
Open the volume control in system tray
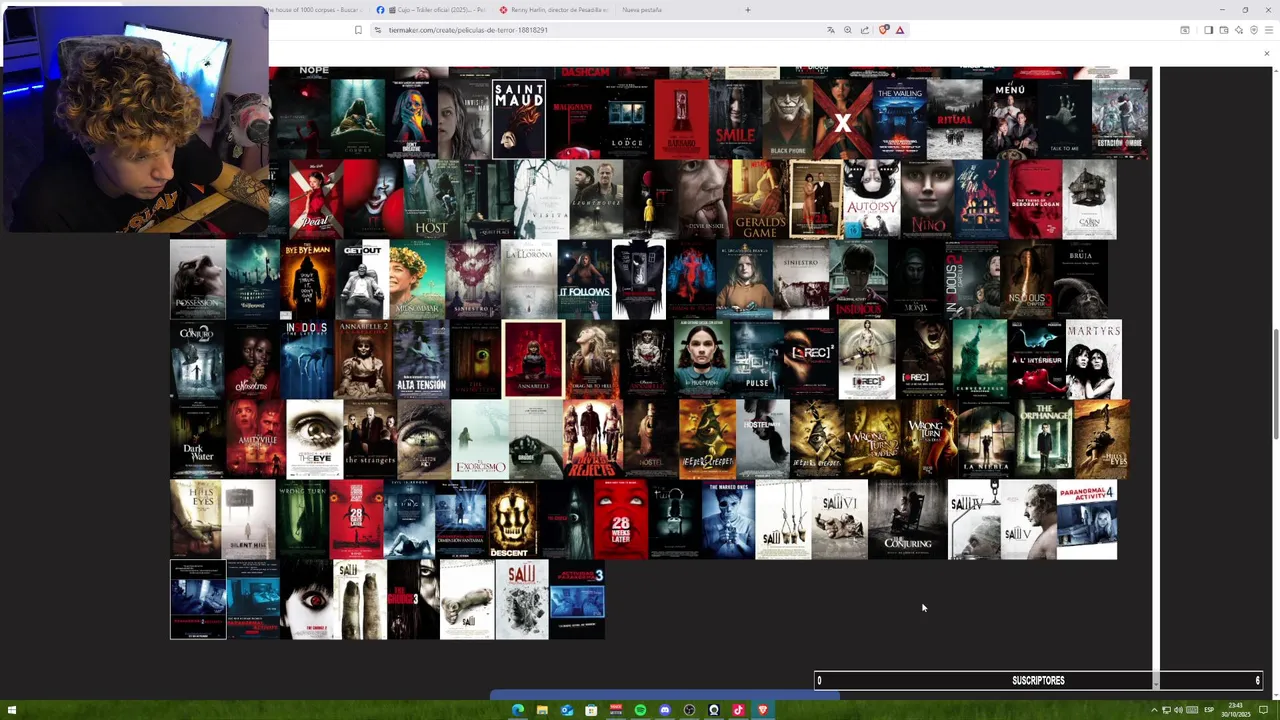[1178, 710]
